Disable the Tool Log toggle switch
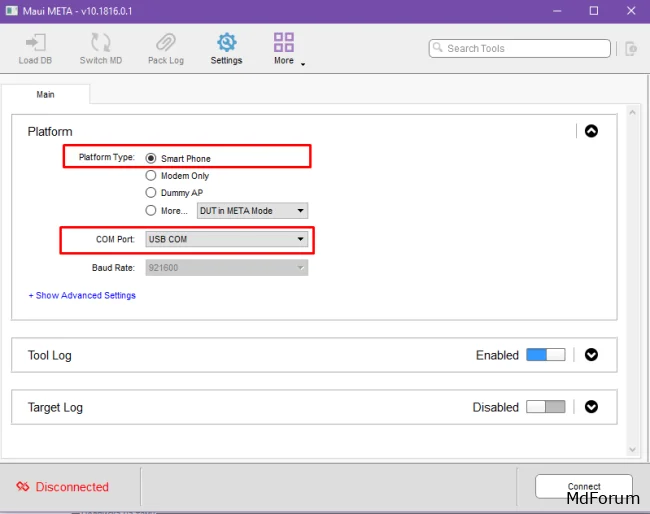 (x=545, y=355)
